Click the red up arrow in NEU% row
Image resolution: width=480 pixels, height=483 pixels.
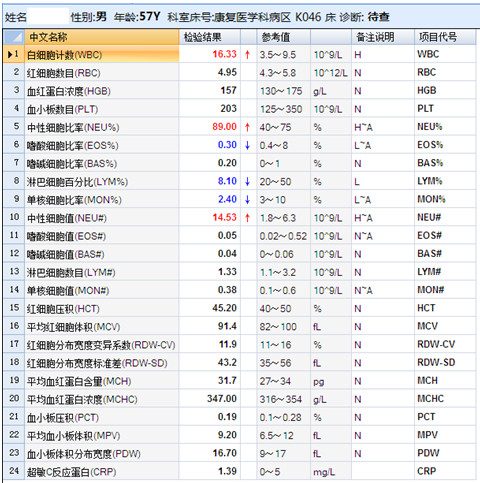pyautogui.click(x=247, y=127)
